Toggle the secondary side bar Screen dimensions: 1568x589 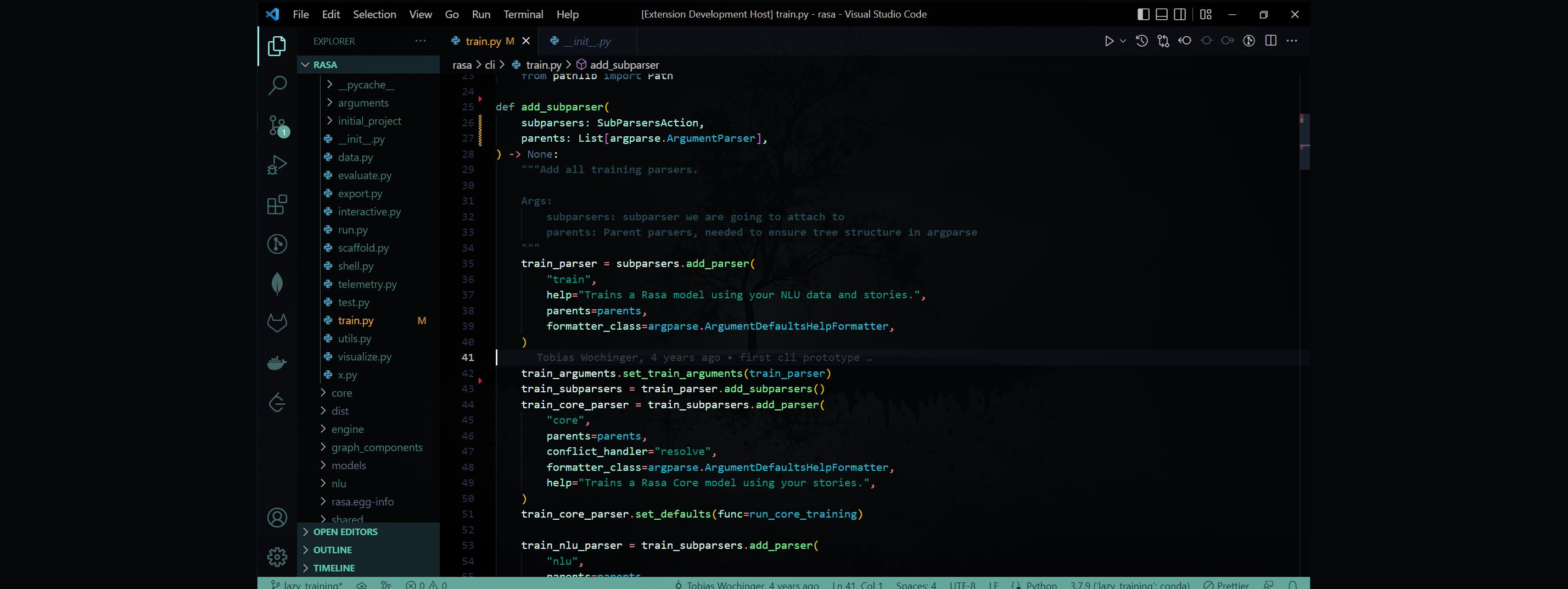pos(1181,14)
